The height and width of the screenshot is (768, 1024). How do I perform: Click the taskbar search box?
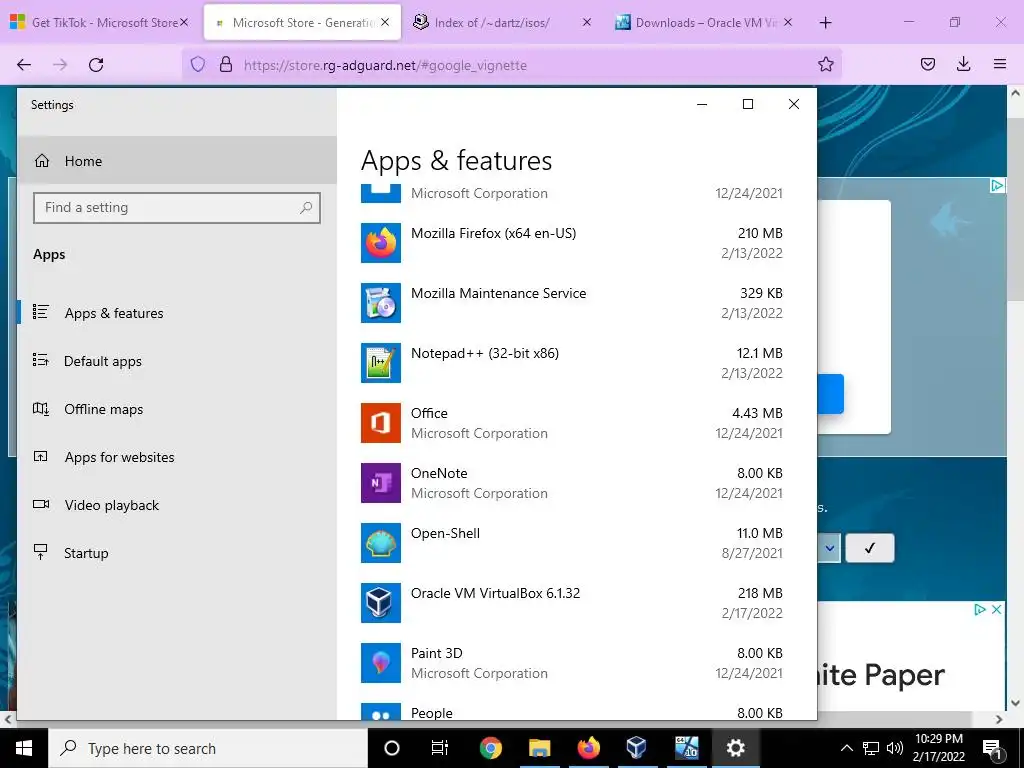[x=208, y=748]
